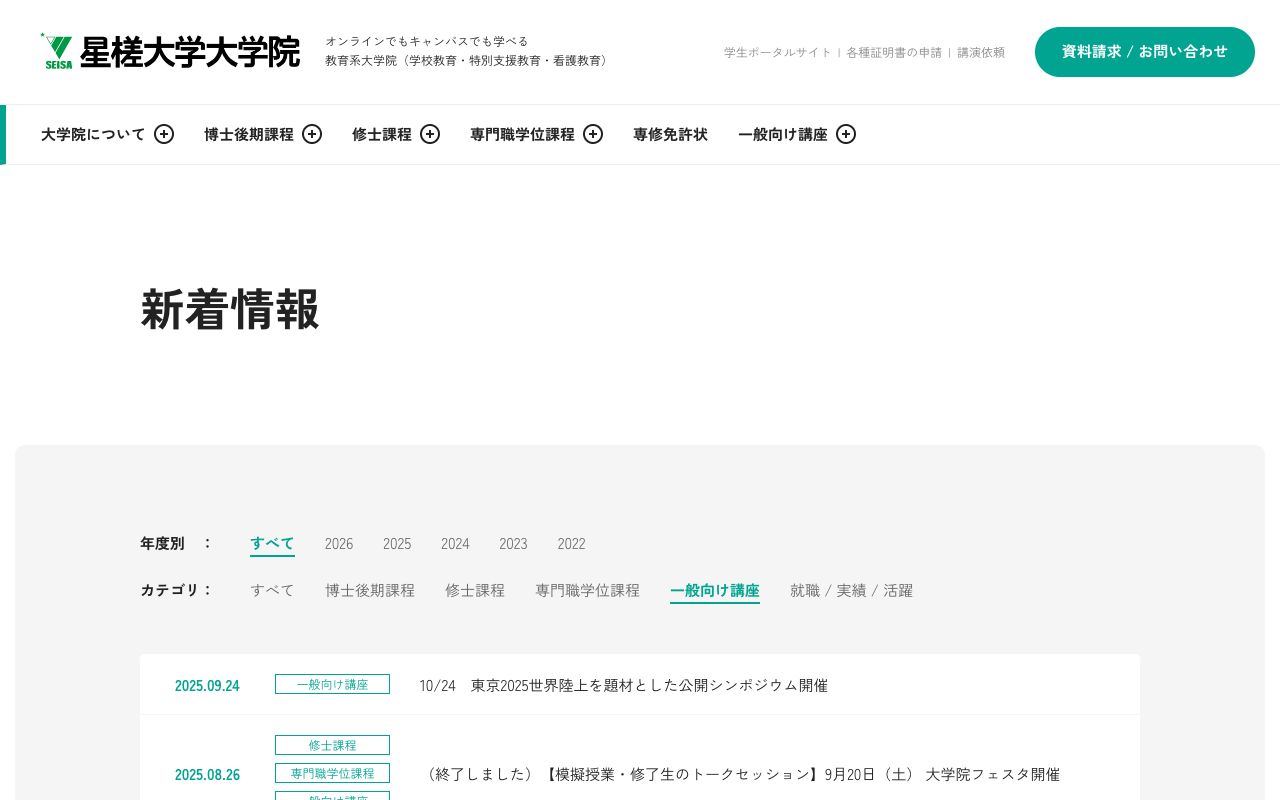
Task: Click the 修士課程 tag on the 08.26 news
Action: click(x=332, y=745)
